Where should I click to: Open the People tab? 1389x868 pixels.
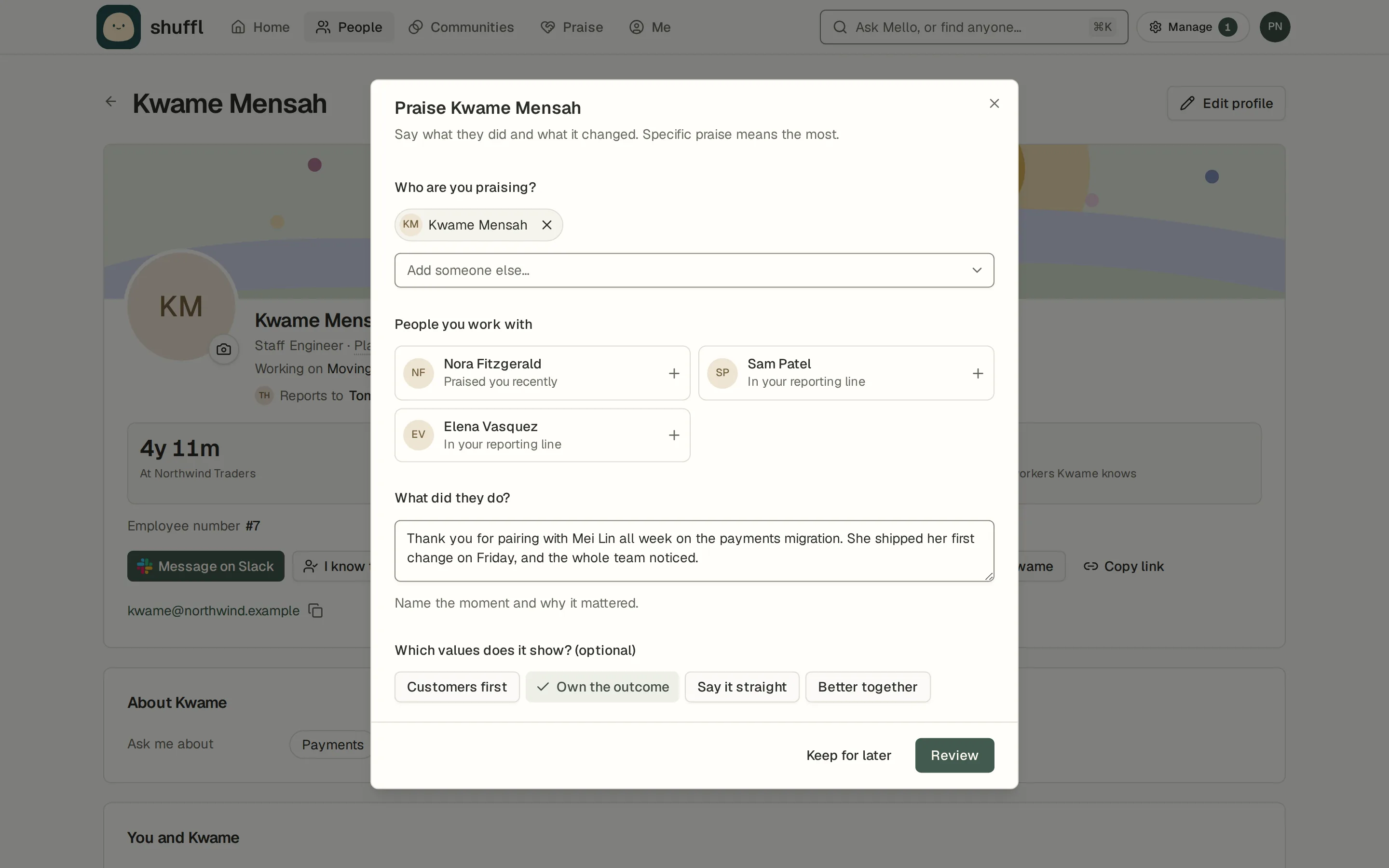coord(349,27)
